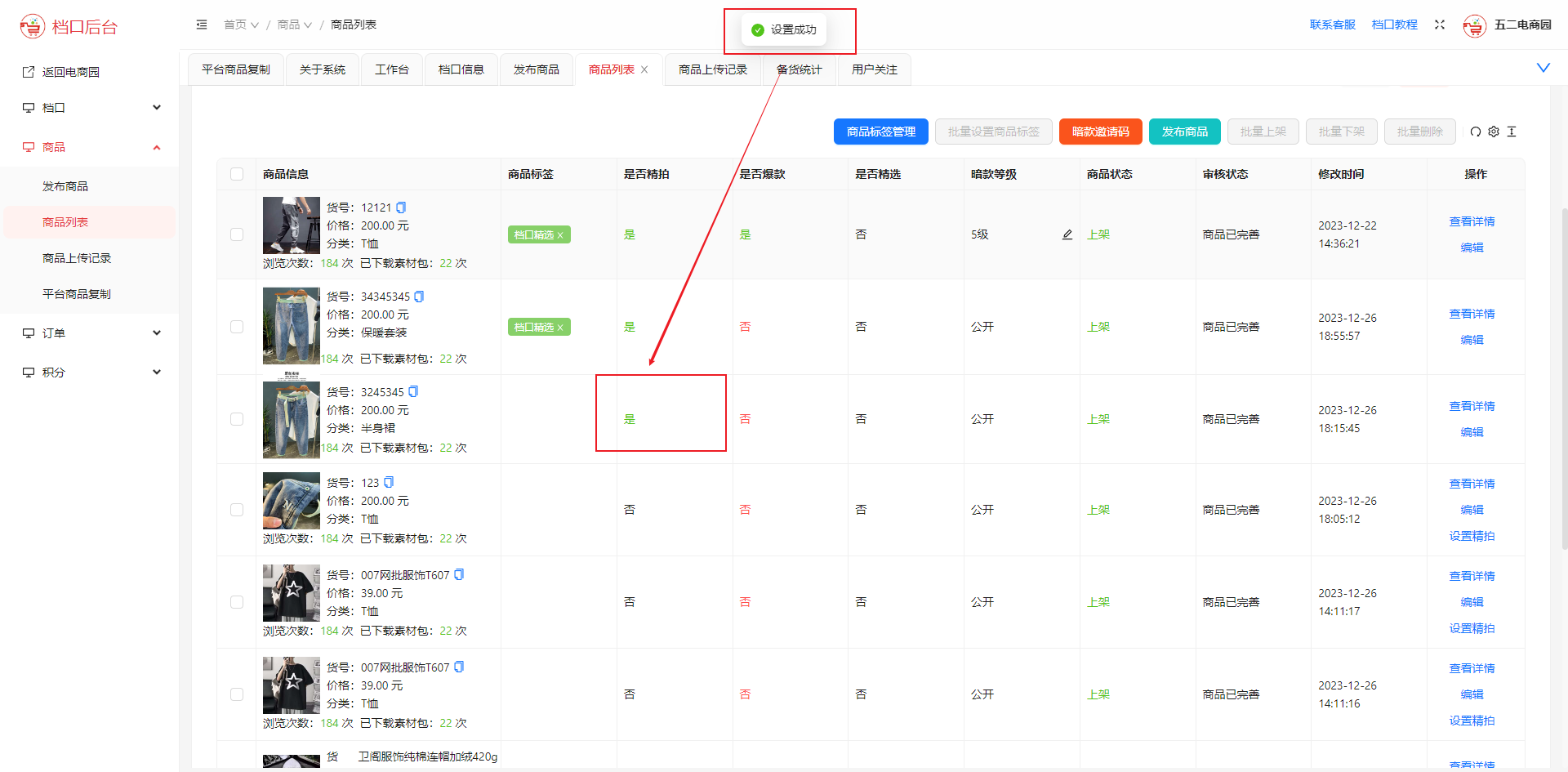Check the row for item 12121
This screenshot has width=1568, height=772.
(x=237, y=234)
